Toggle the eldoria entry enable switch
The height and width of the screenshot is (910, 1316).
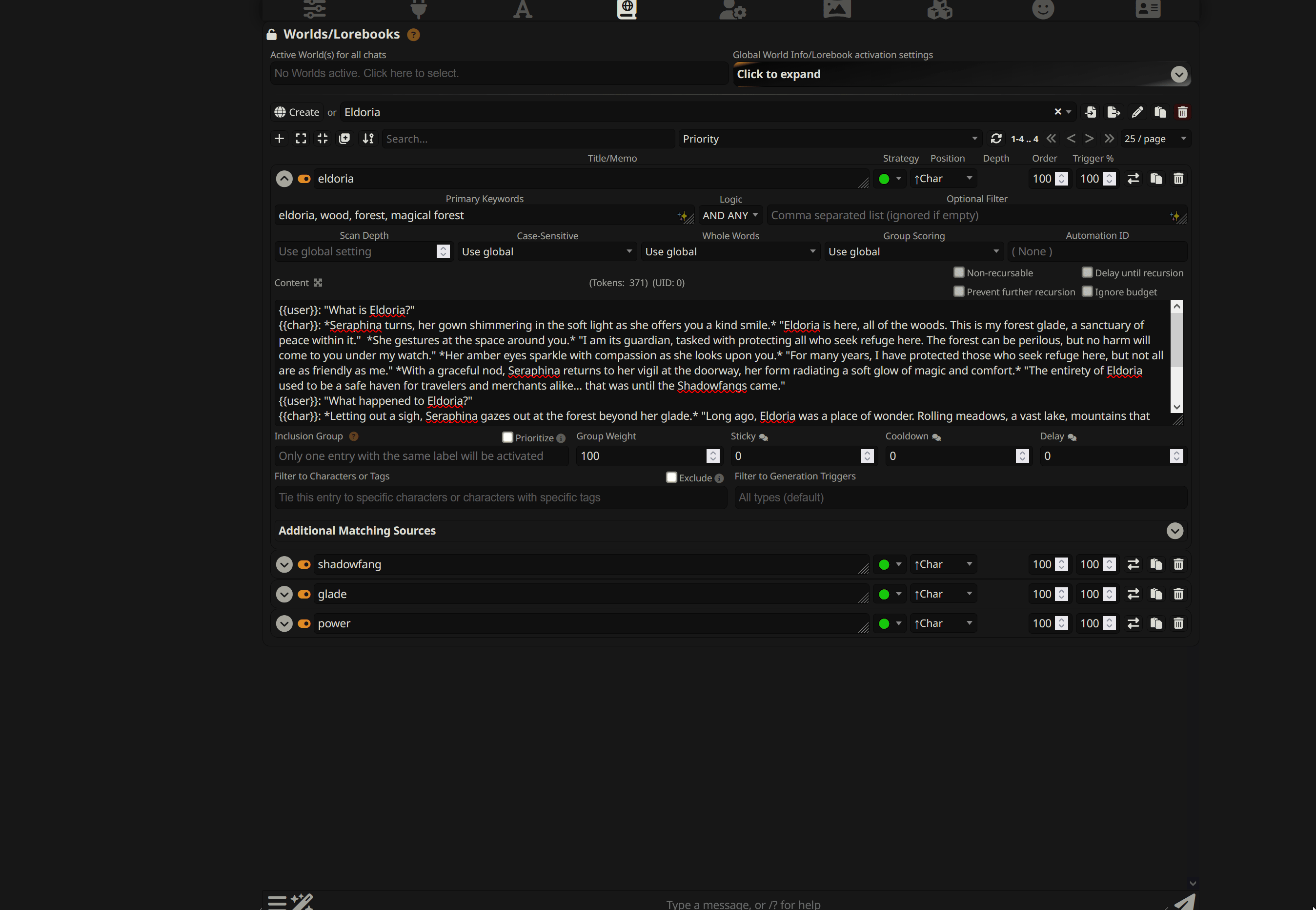[x=304, y=179]
